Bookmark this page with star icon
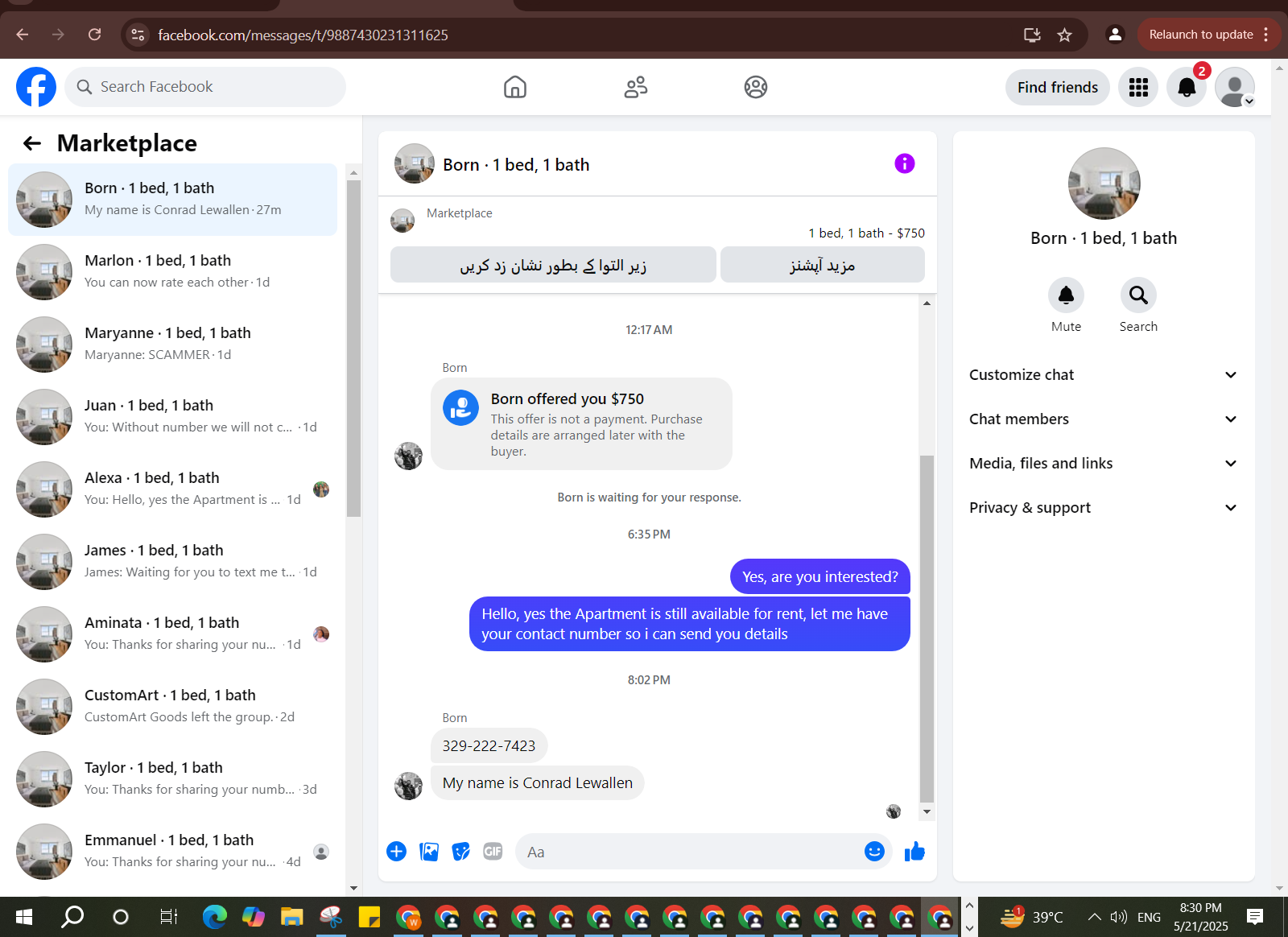Screen dimensions: 1288x937 (1064, 35)
